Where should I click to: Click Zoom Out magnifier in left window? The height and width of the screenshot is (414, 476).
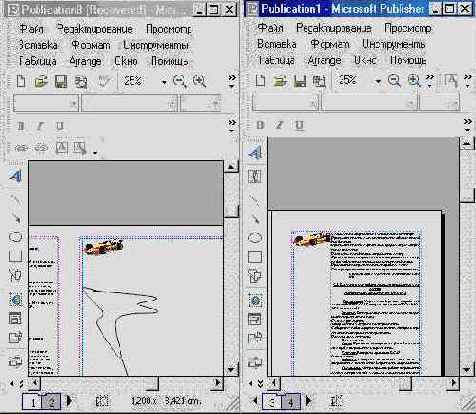pos(180,81)
